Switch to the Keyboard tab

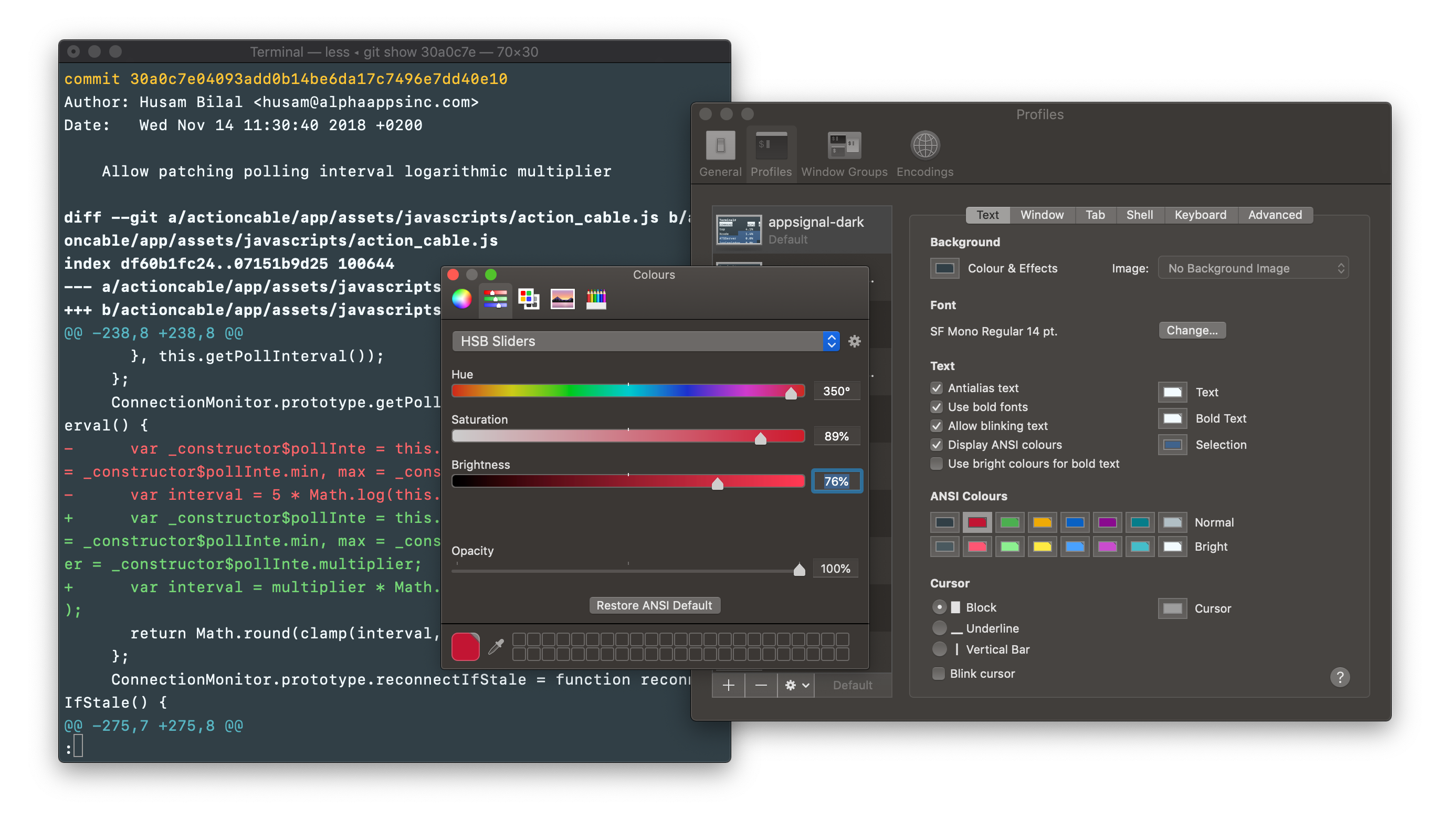1201,215
